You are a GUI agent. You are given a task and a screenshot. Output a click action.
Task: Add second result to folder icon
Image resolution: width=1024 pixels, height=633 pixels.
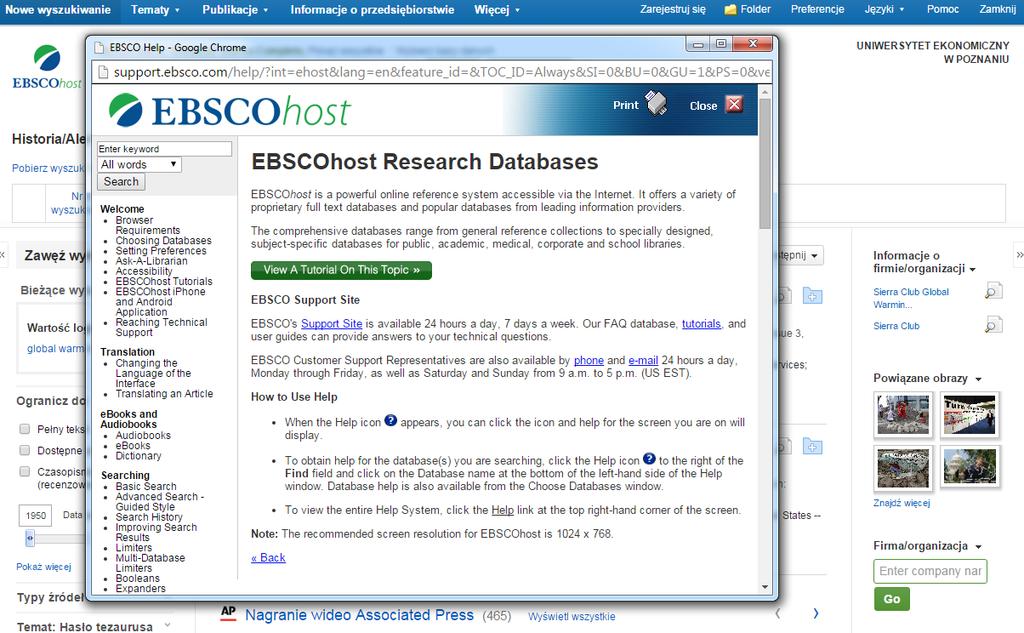[x=812, y=447]
